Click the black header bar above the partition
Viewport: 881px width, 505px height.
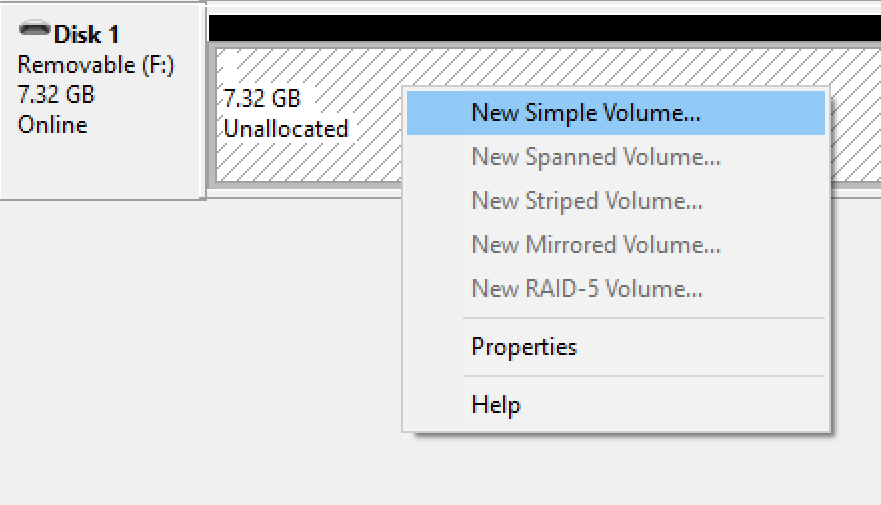[544, 28]
